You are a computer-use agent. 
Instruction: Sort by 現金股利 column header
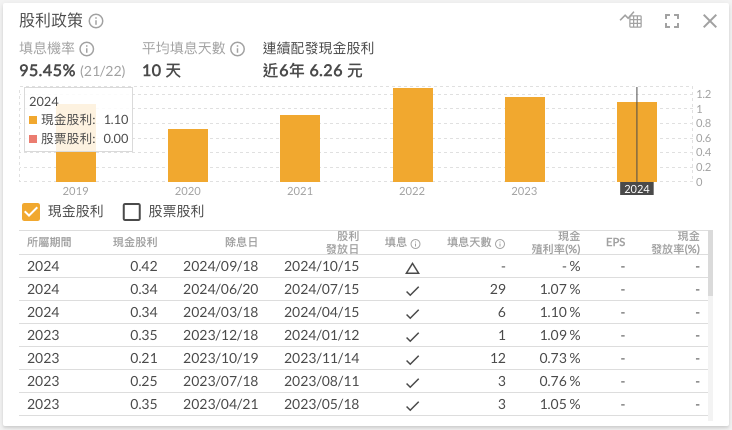(x=135, y=242)
